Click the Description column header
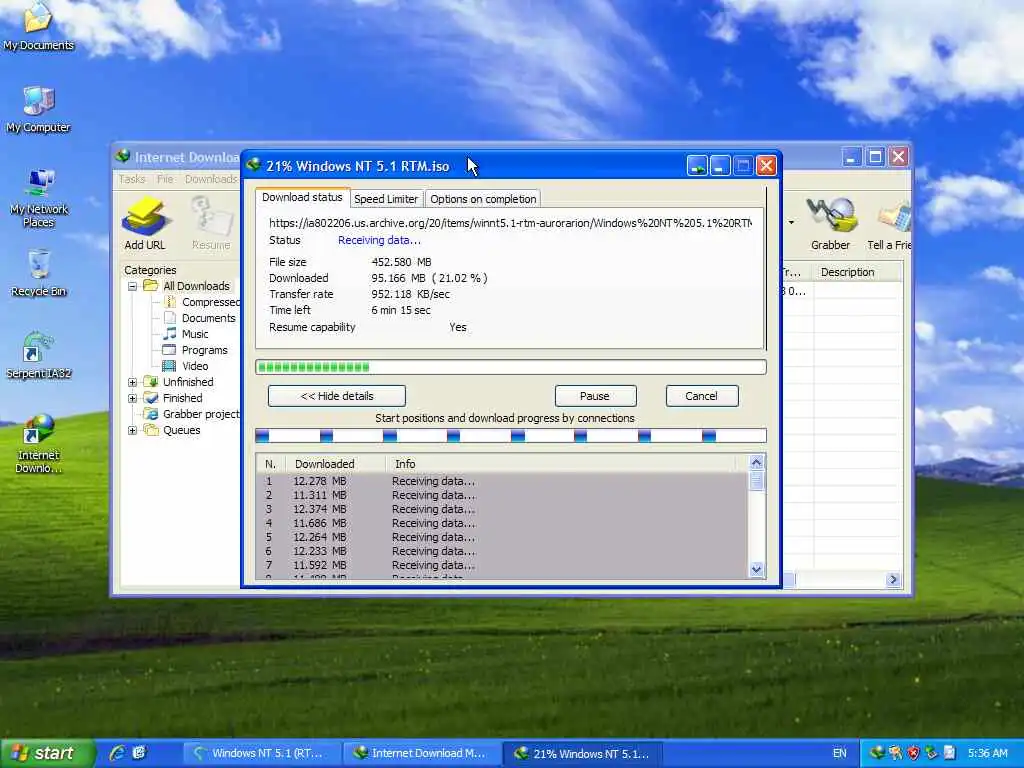1024x768 pixels. point(857,272)
